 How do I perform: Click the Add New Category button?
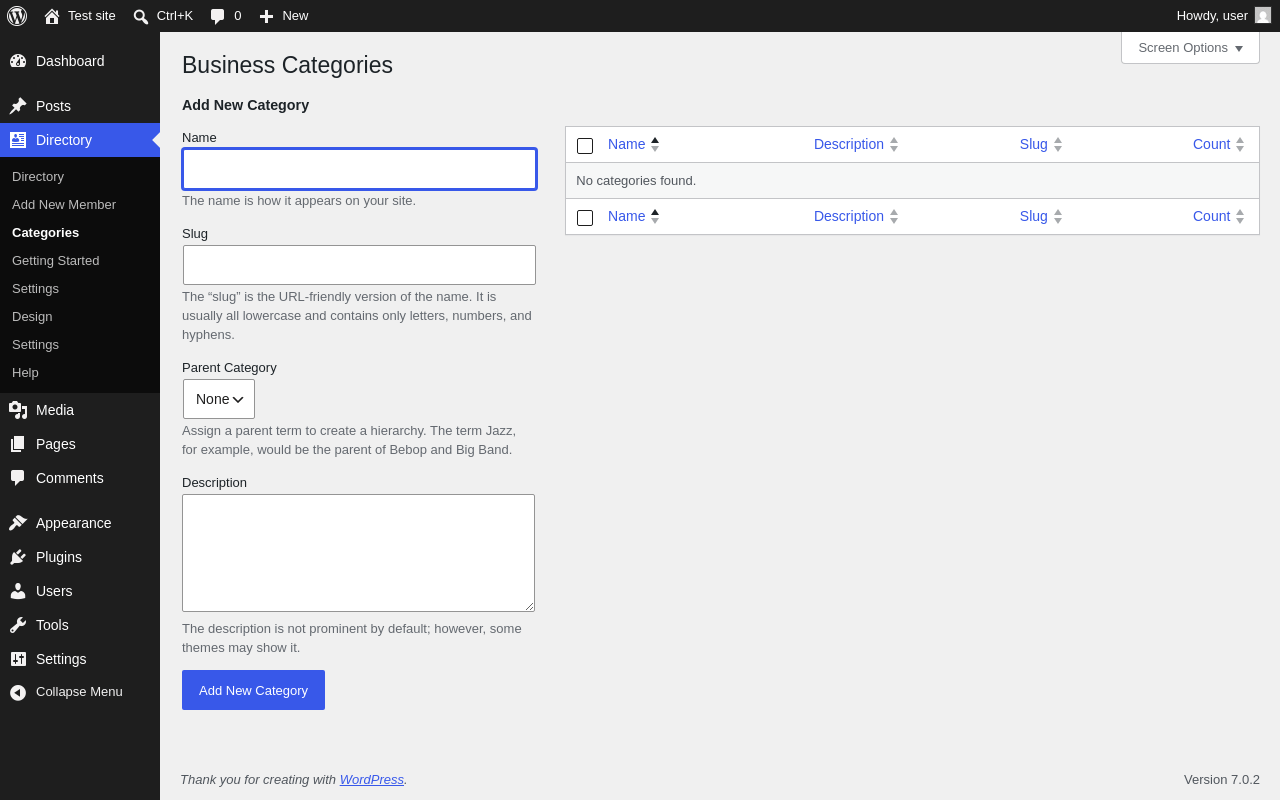[253, 690]
